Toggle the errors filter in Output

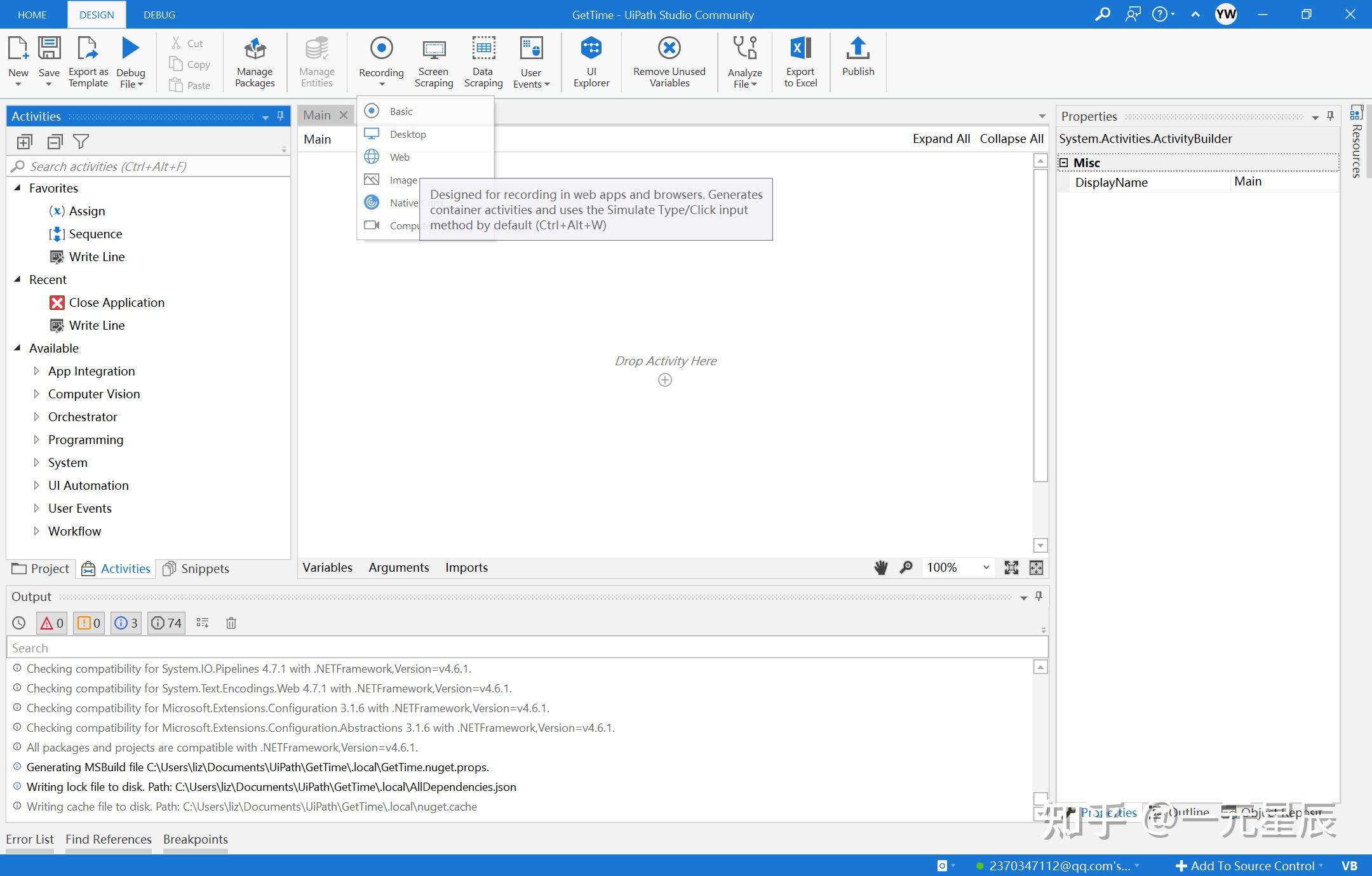[x=52, y=623]
